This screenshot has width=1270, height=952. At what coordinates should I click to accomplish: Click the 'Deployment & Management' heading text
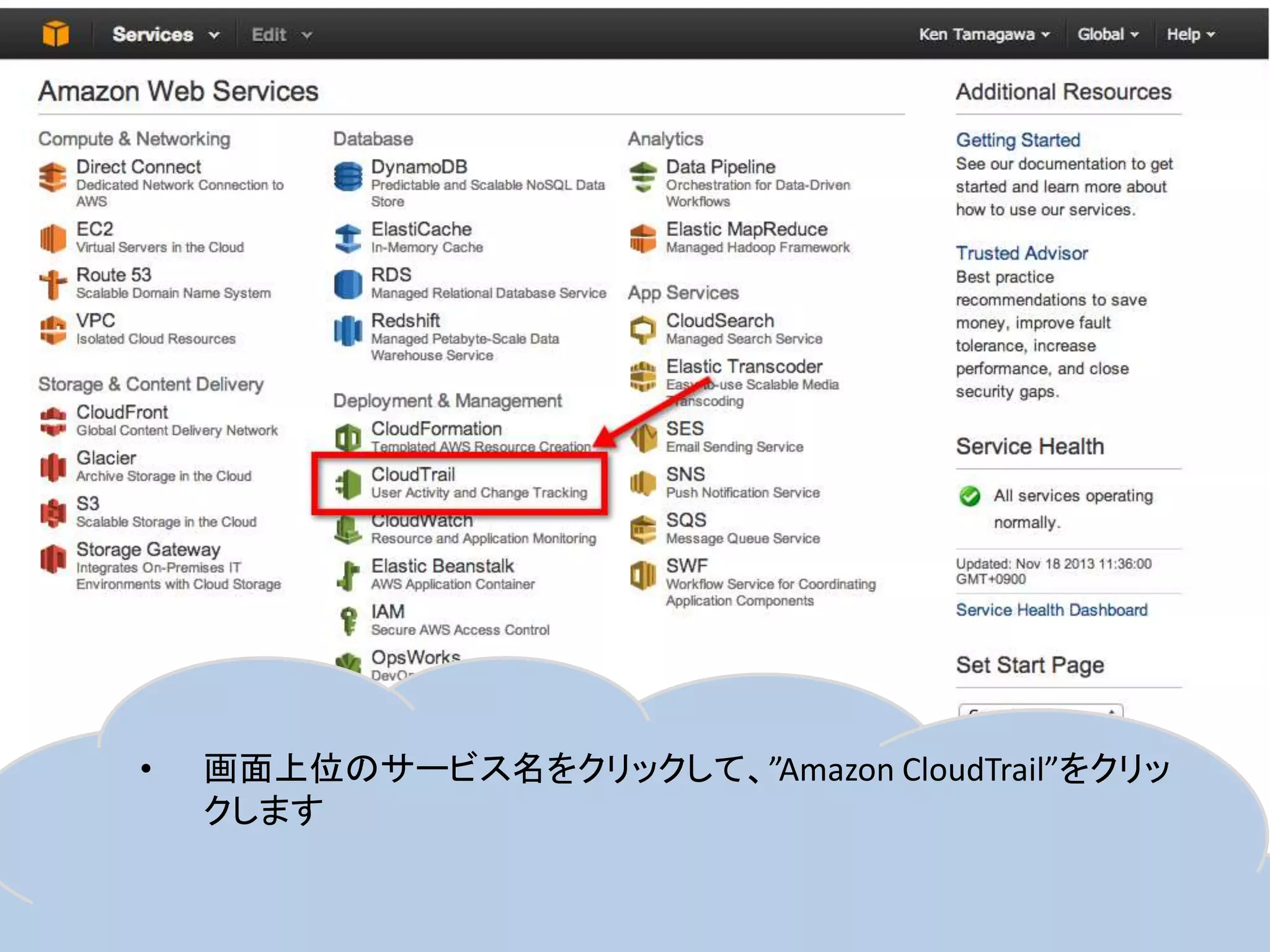coord(448,401)
